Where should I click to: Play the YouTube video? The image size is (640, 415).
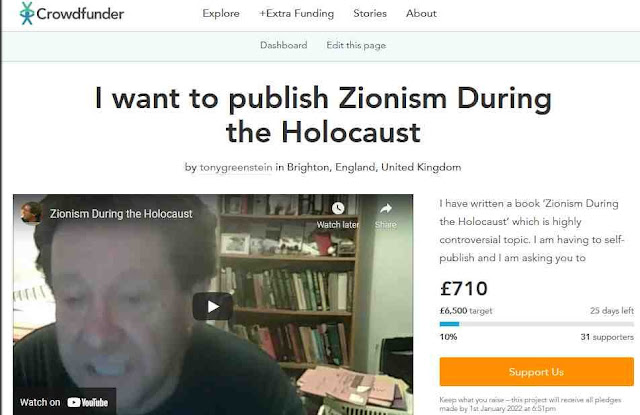pos(213,306)
